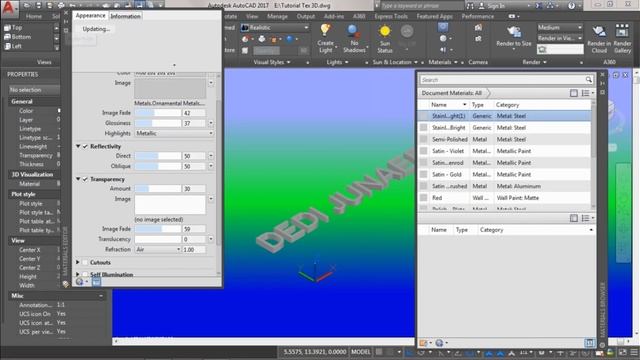Click the MODEL status bar button
Image resolution: width=640 pixels, height=360 pixels.
click(x=361, y=352)
